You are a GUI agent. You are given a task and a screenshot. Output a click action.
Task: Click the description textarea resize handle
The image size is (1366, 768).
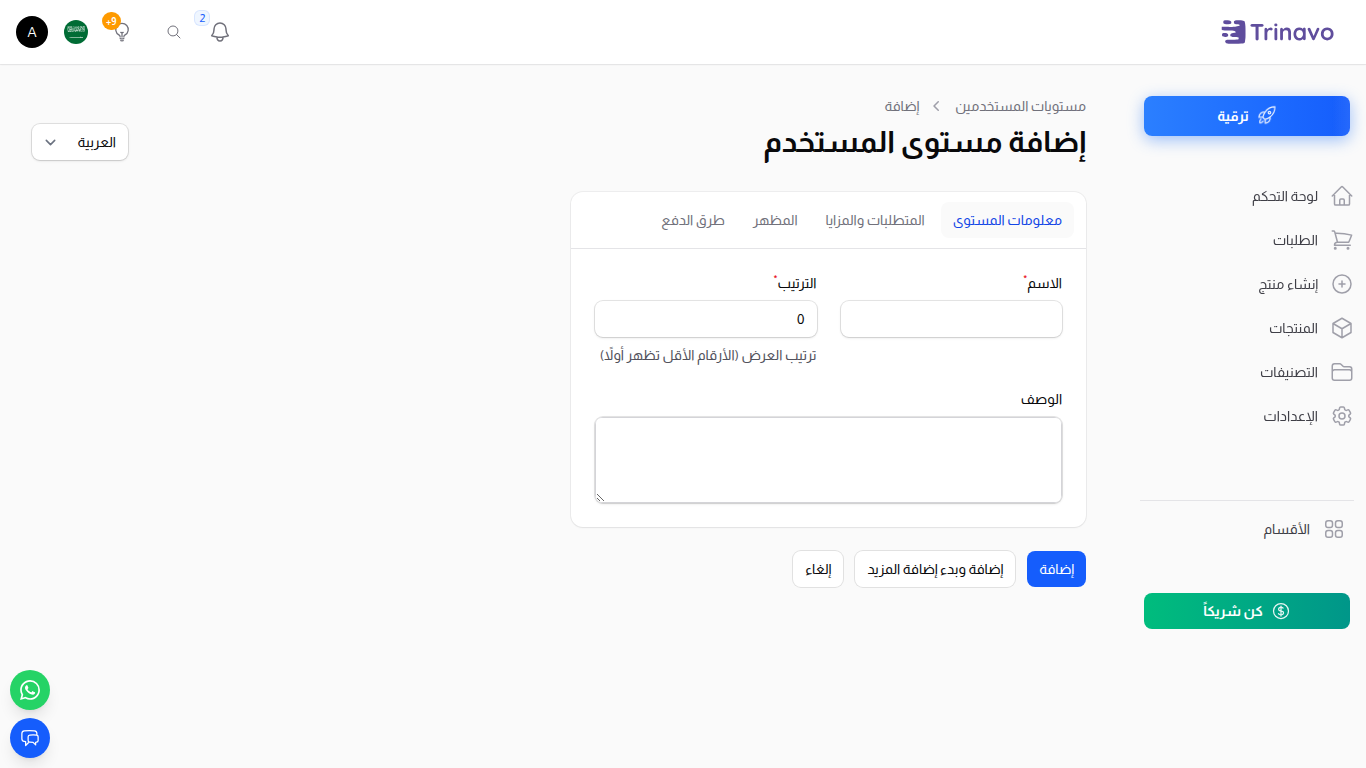pyautogui.click(x=600, y=497)
